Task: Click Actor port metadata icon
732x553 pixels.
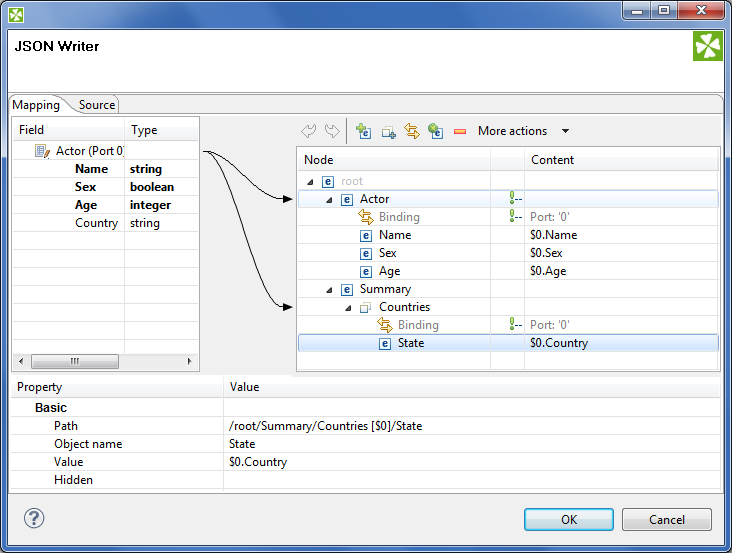Action: coord(42,151)
